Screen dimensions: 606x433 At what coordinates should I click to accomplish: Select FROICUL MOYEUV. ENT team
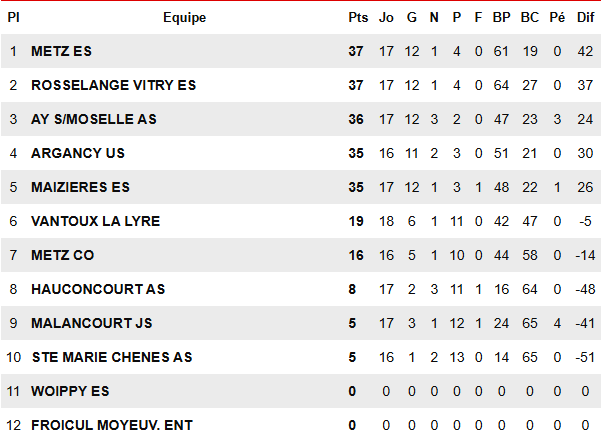(112, 425)
